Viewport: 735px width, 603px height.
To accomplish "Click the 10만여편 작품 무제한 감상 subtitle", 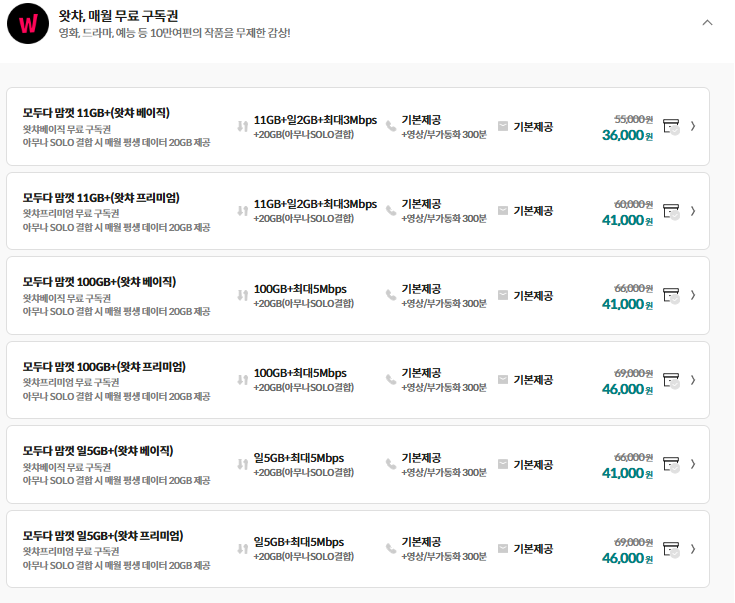I will pos(174,33).
